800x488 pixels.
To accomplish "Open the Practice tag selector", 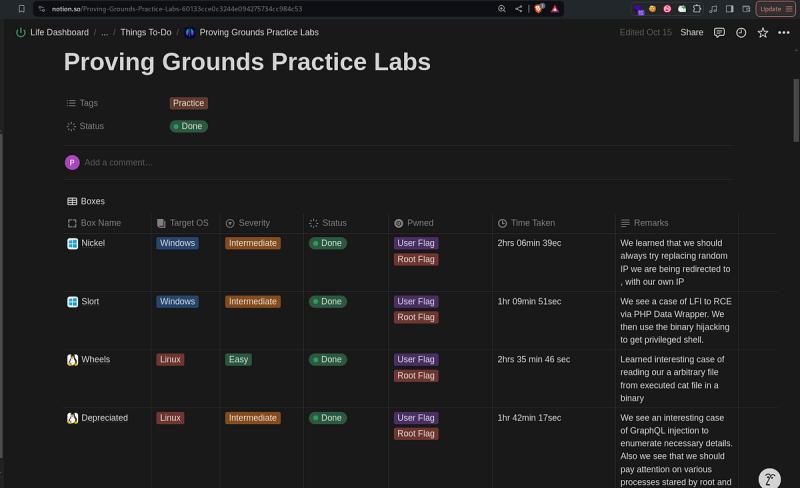I will click(x=189, y=103).
